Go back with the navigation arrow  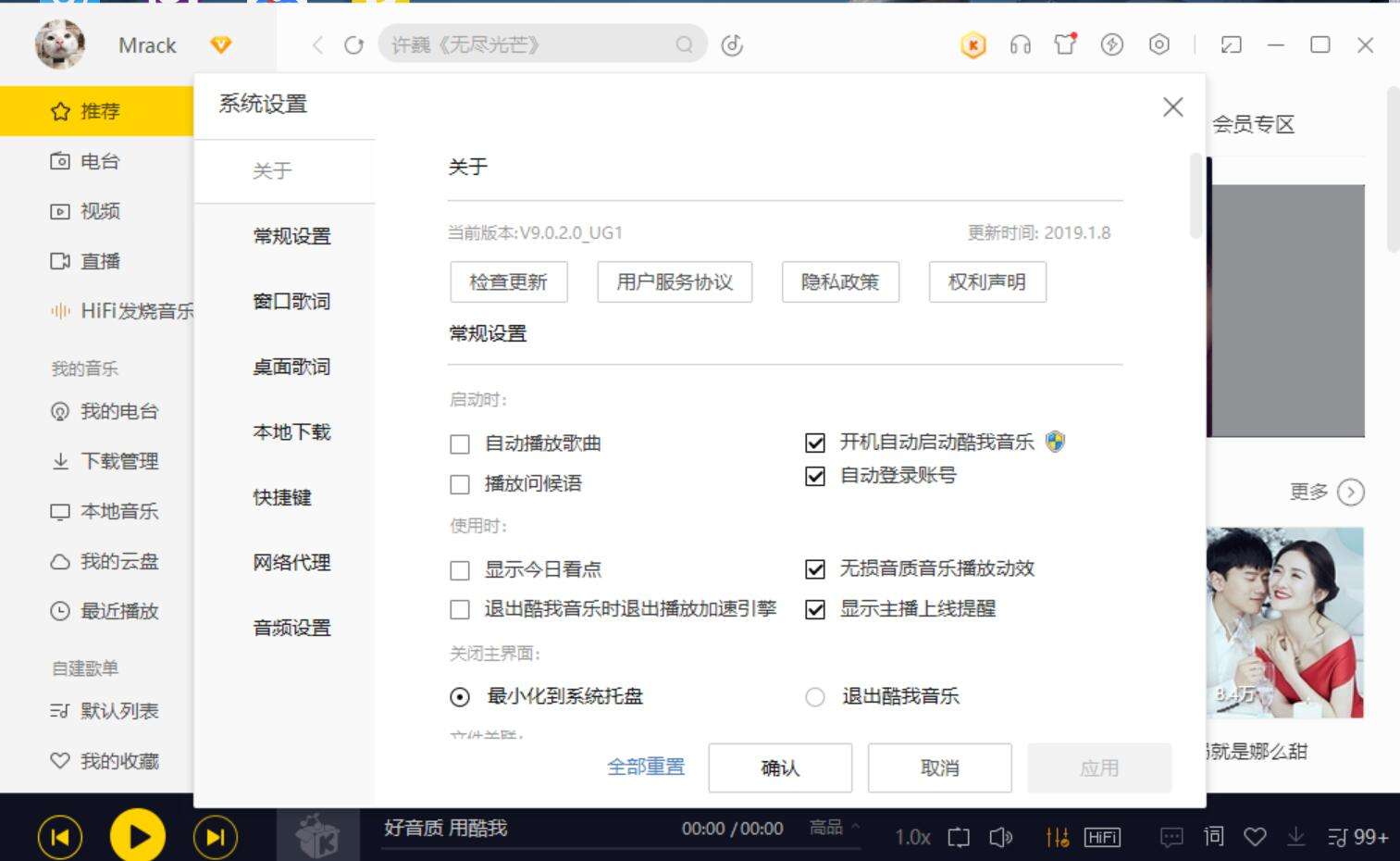click(x=317, y=44)
